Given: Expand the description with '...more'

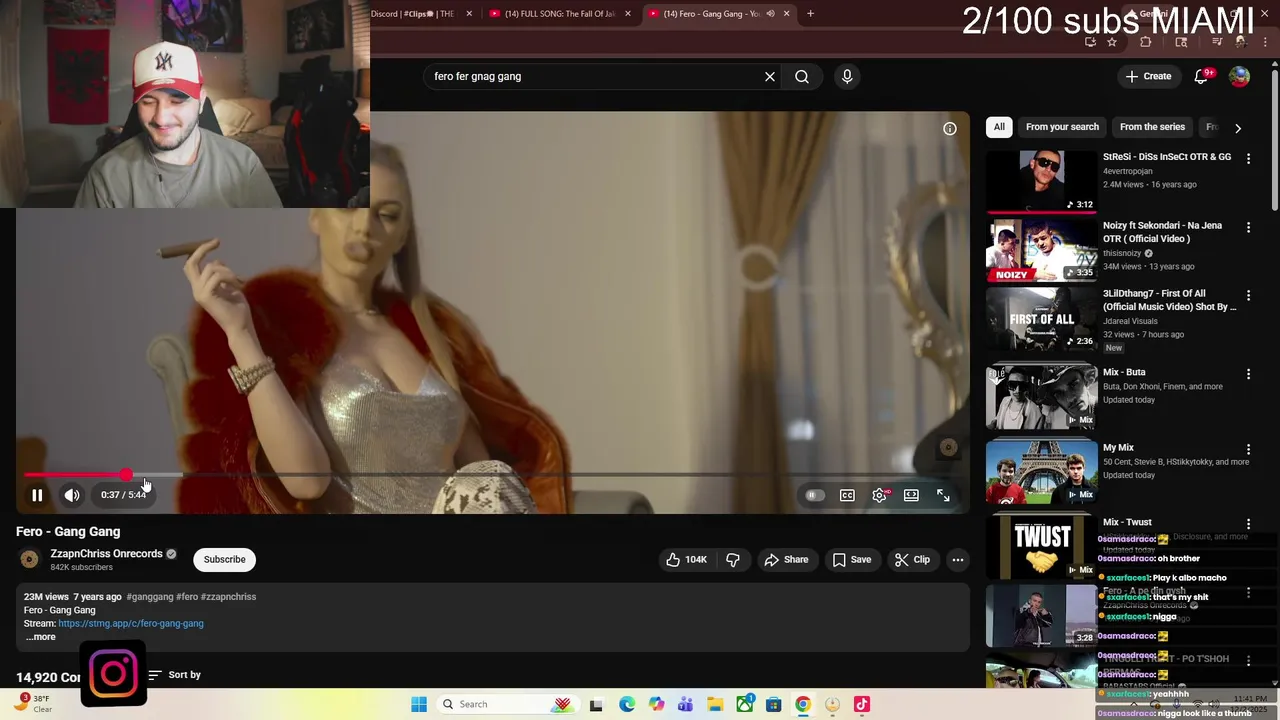Looking at the screenshot, I should tap(40, 637).
